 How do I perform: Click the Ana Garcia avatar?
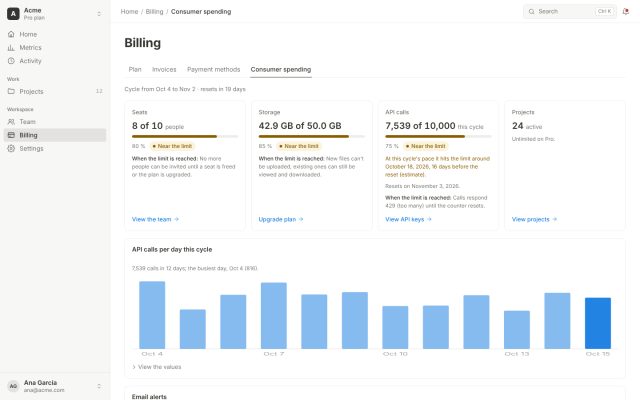[13, 386]
